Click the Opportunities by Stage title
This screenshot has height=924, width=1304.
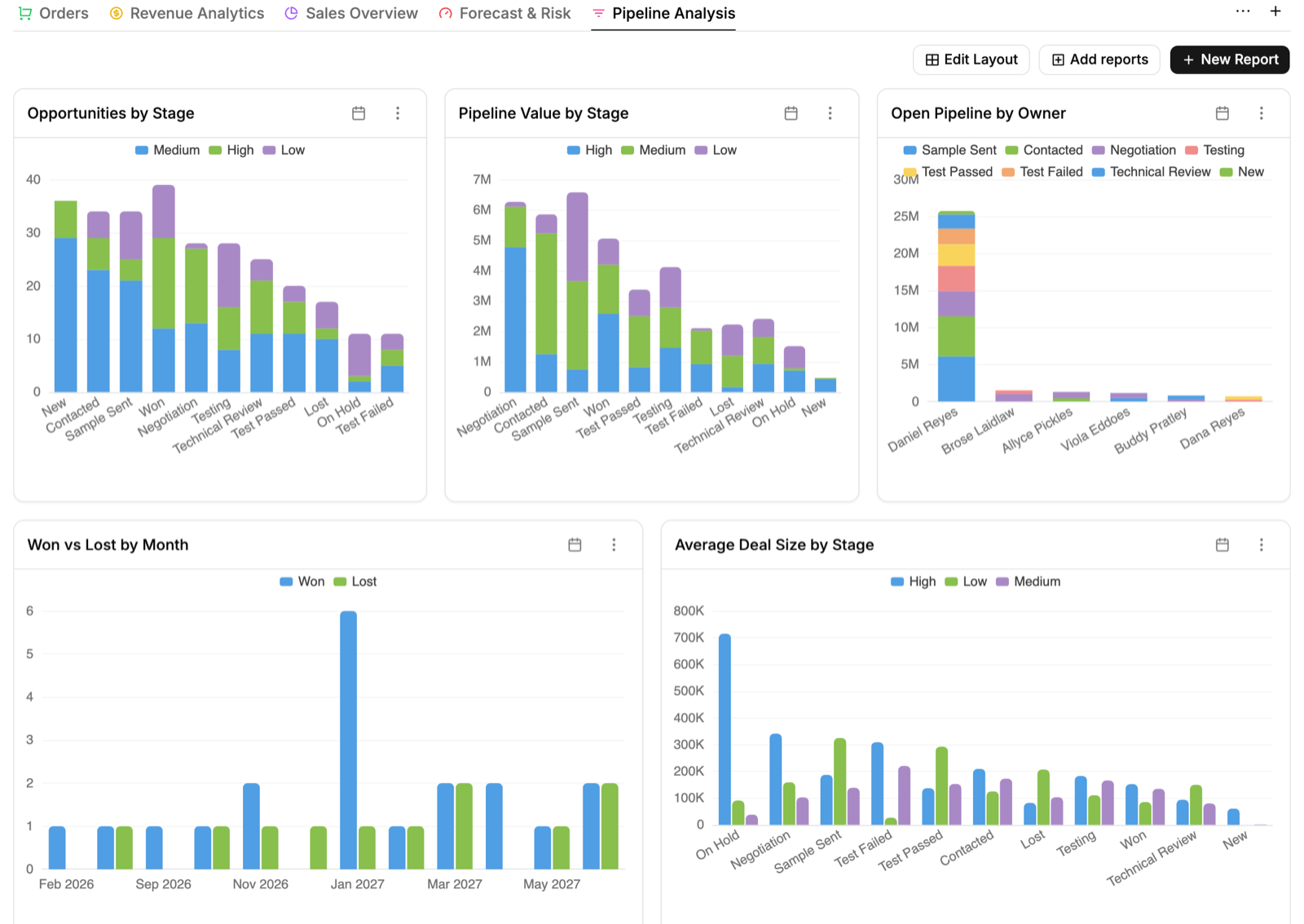pos(111,113)
